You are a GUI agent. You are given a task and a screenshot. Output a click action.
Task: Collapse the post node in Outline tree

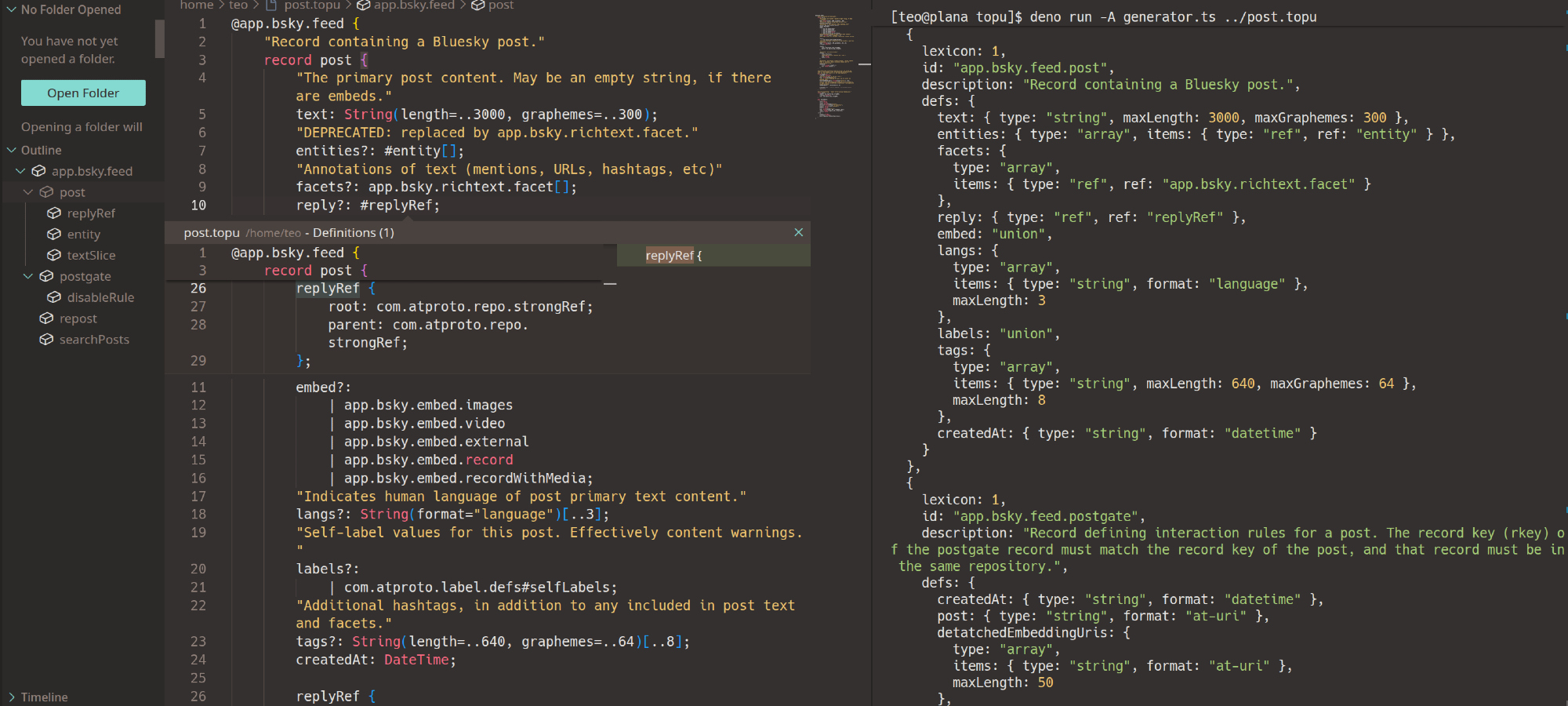click(28, 192)
